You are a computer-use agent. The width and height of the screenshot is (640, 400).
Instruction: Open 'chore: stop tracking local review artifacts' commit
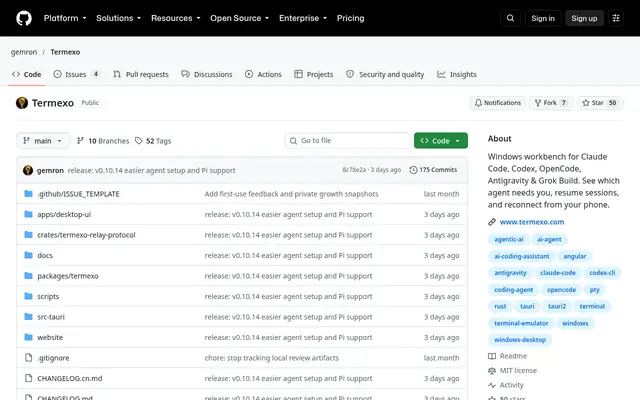tap(271, 358)
